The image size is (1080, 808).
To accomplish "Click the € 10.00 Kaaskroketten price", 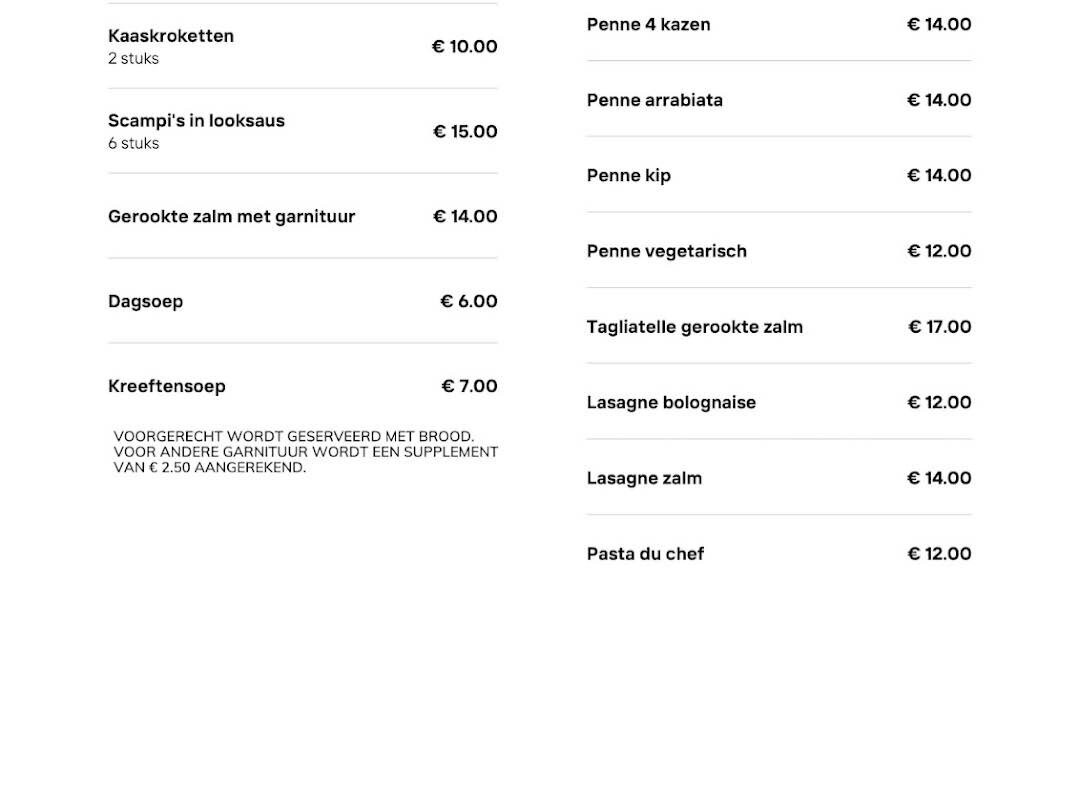I will point(464,47).
